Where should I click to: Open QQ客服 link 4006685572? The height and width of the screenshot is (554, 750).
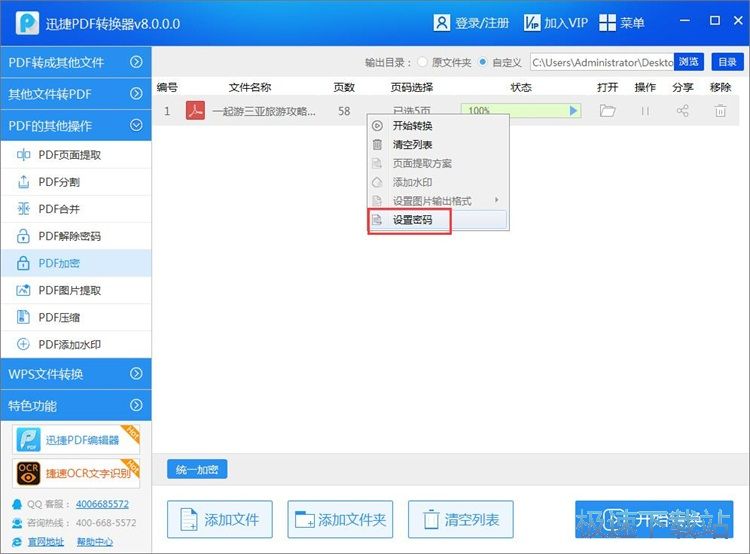coord(102,504)
